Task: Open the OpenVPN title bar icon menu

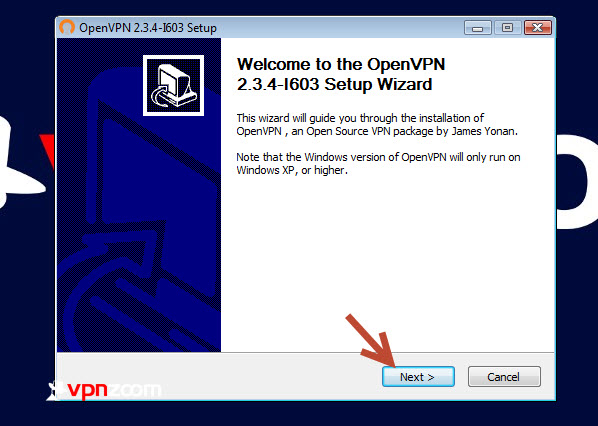Action: [67, 27]
